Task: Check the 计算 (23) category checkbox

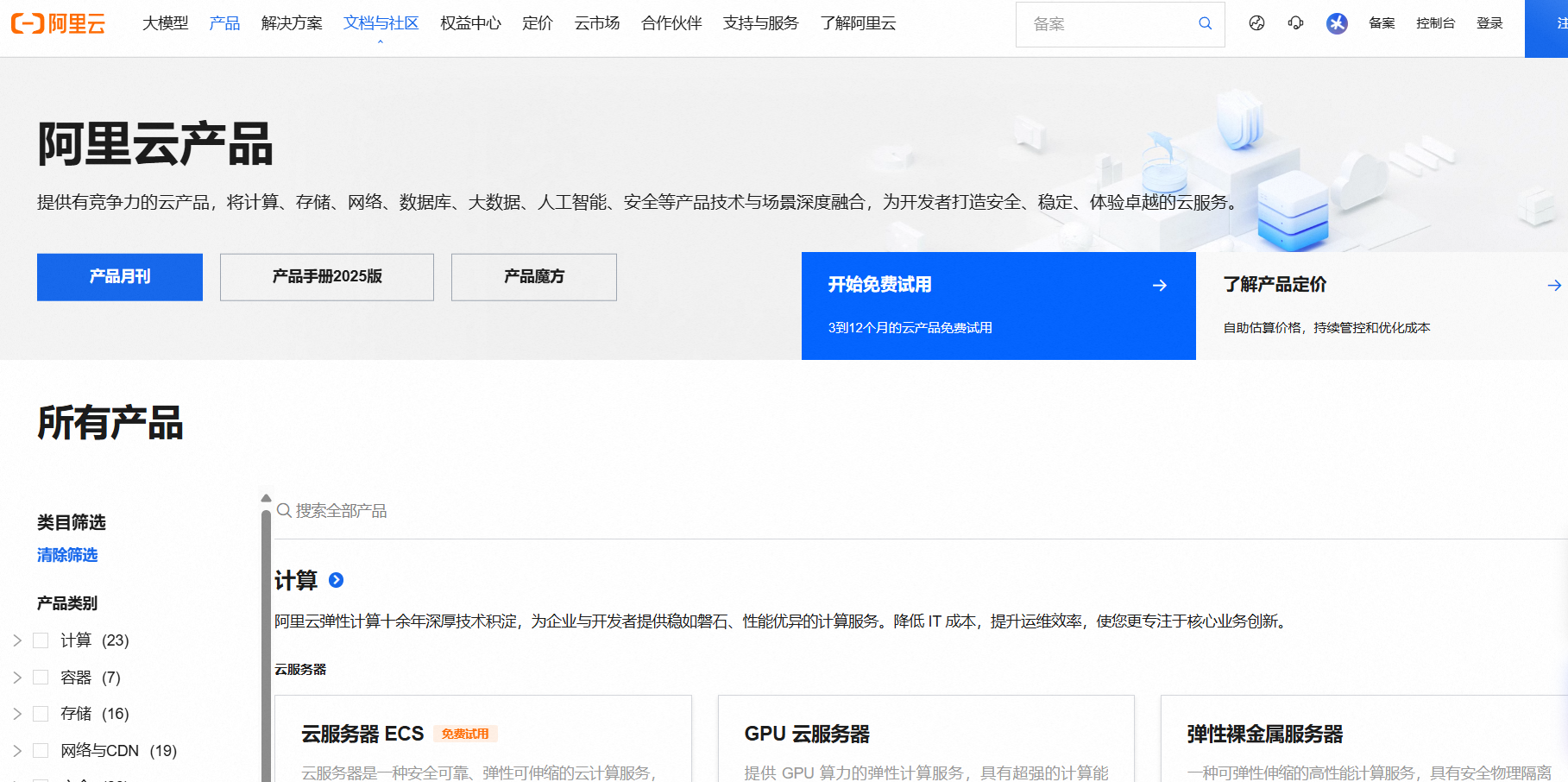Action: [x=41, y=640]
